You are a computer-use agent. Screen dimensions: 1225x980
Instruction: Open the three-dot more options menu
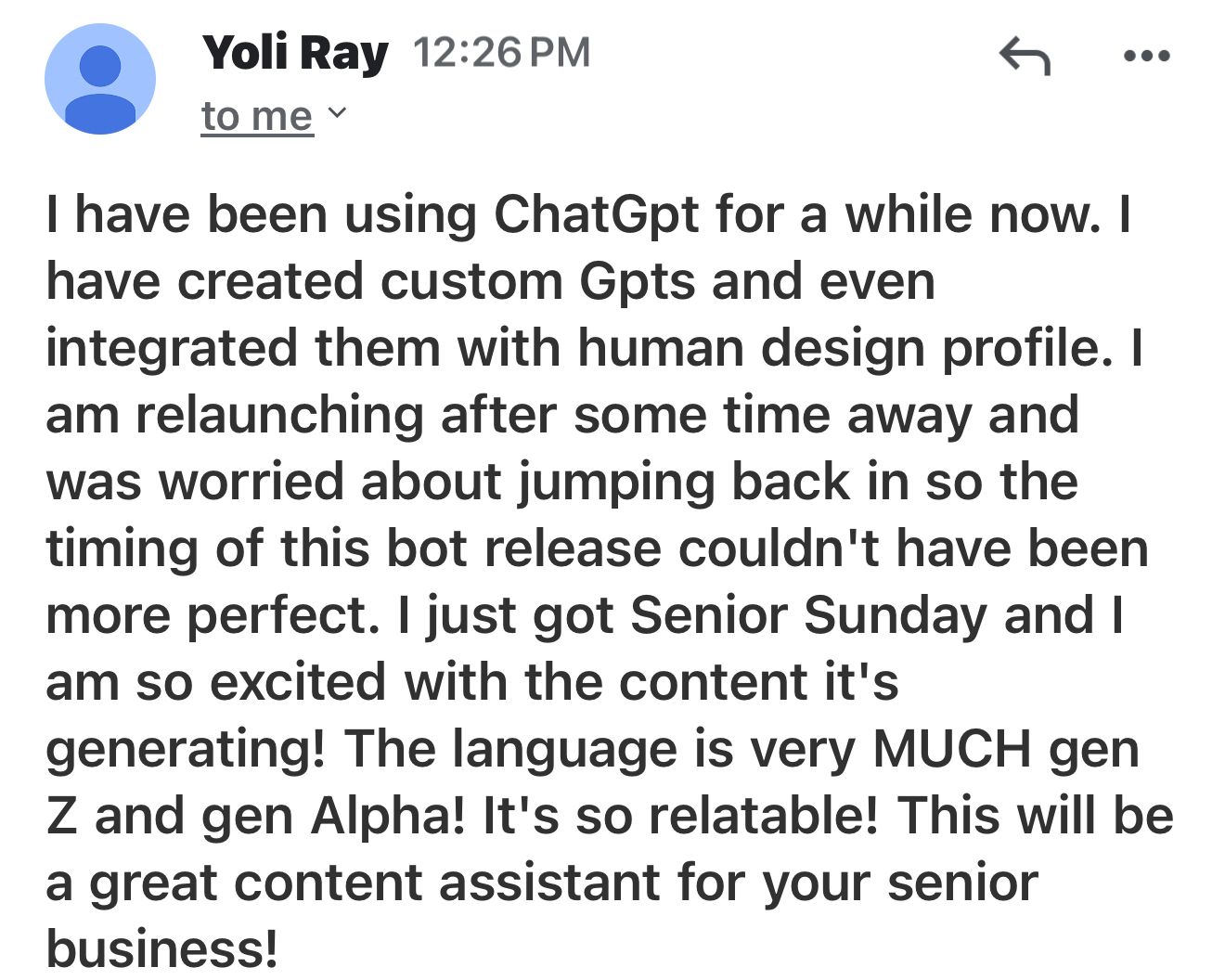point(1146,57)
